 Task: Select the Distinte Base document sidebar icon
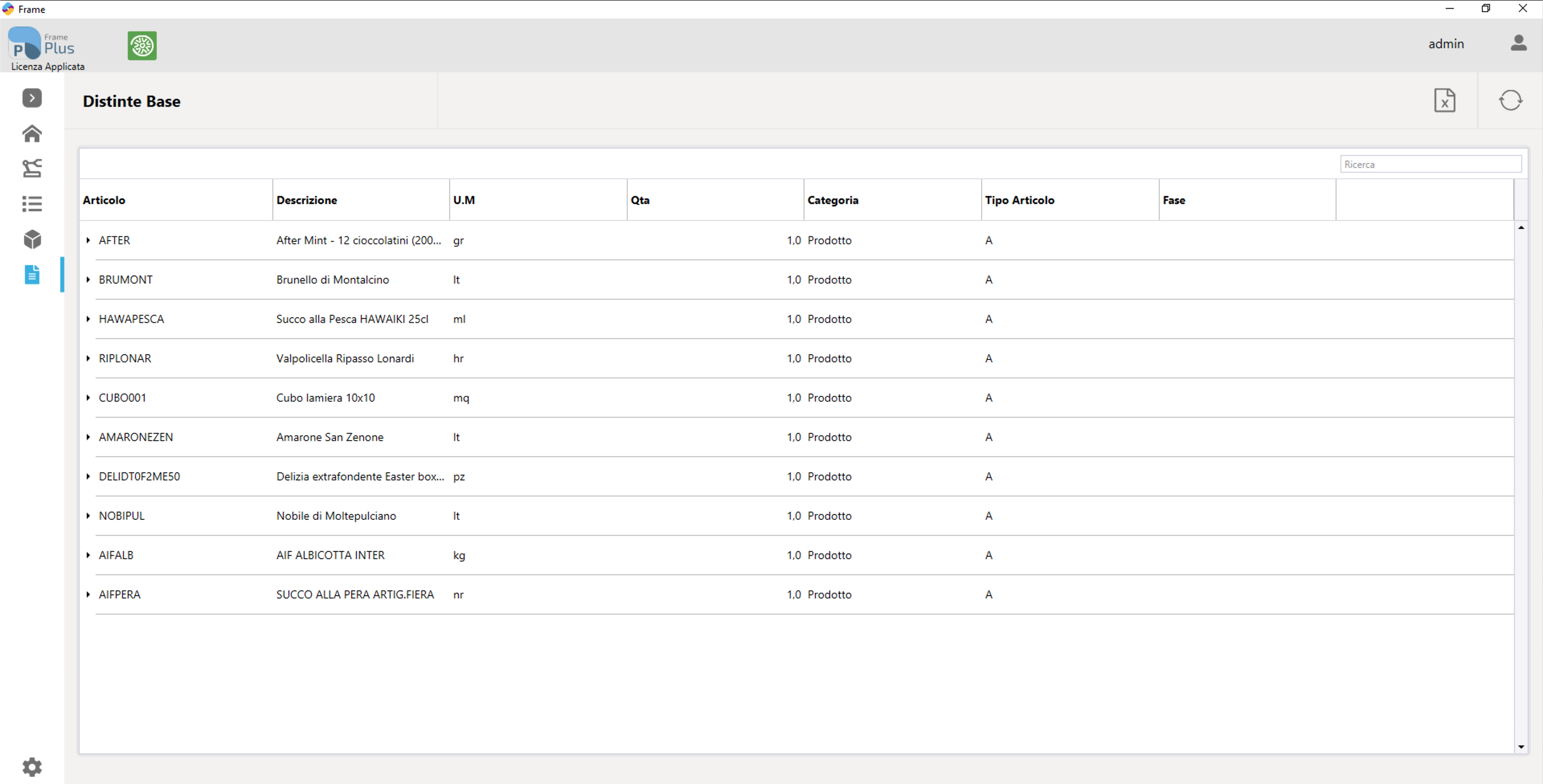pyautogui.click(x=32, y=274)
